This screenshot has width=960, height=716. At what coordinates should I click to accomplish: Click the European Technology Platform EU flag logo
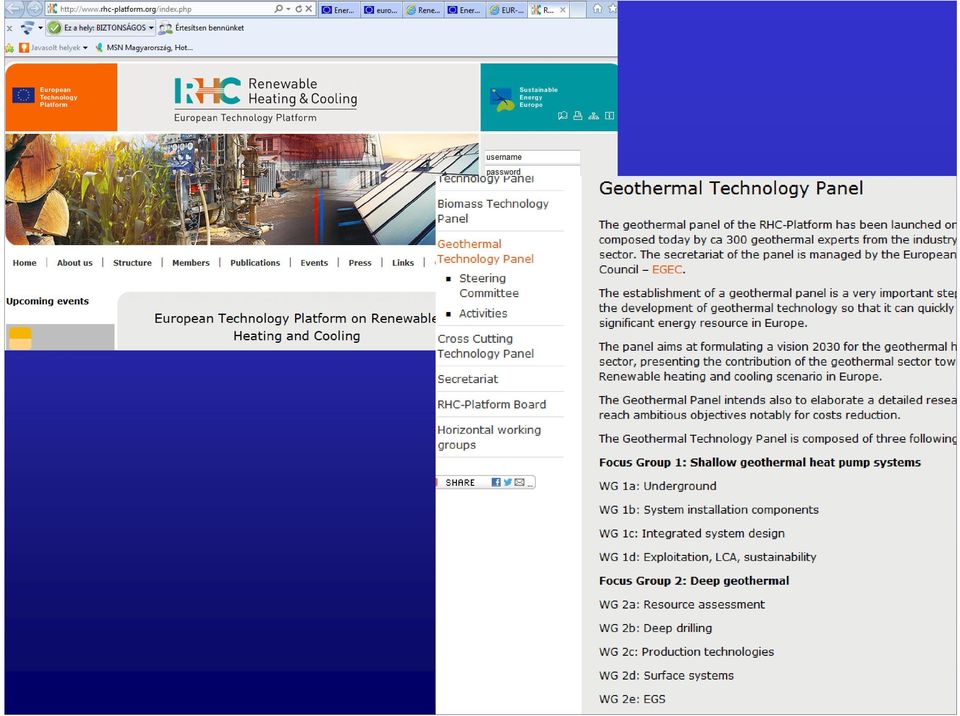(x=46, y=97)
